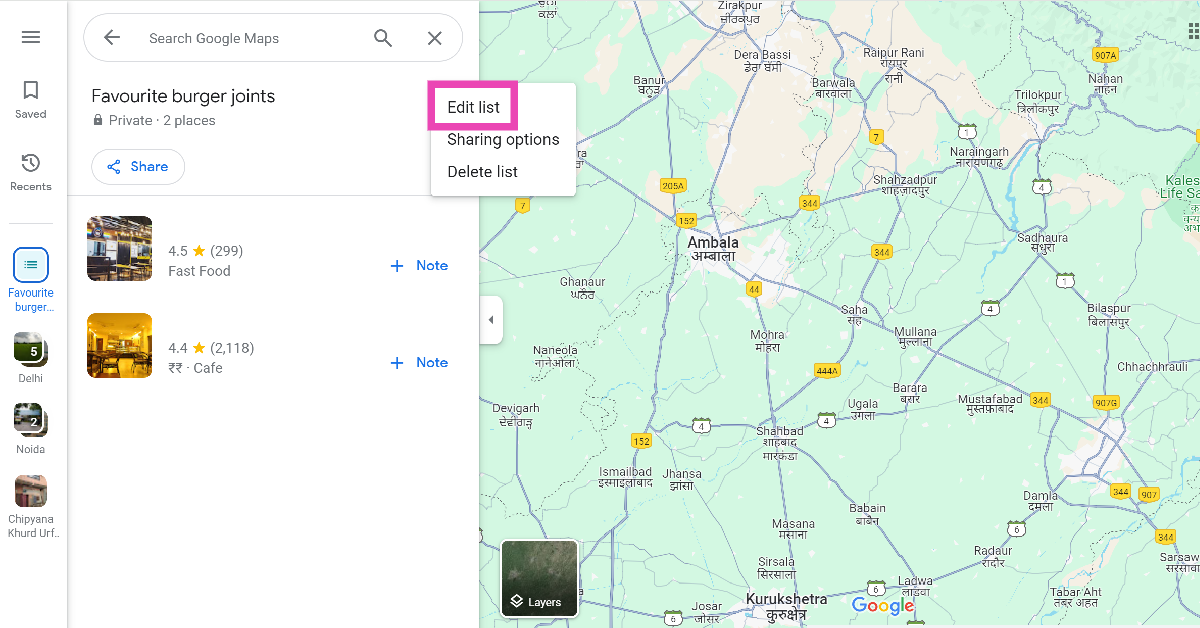Collapse the side panel arrow
The height and width of the screenshot is (628, 1200).
coord(491,320)
